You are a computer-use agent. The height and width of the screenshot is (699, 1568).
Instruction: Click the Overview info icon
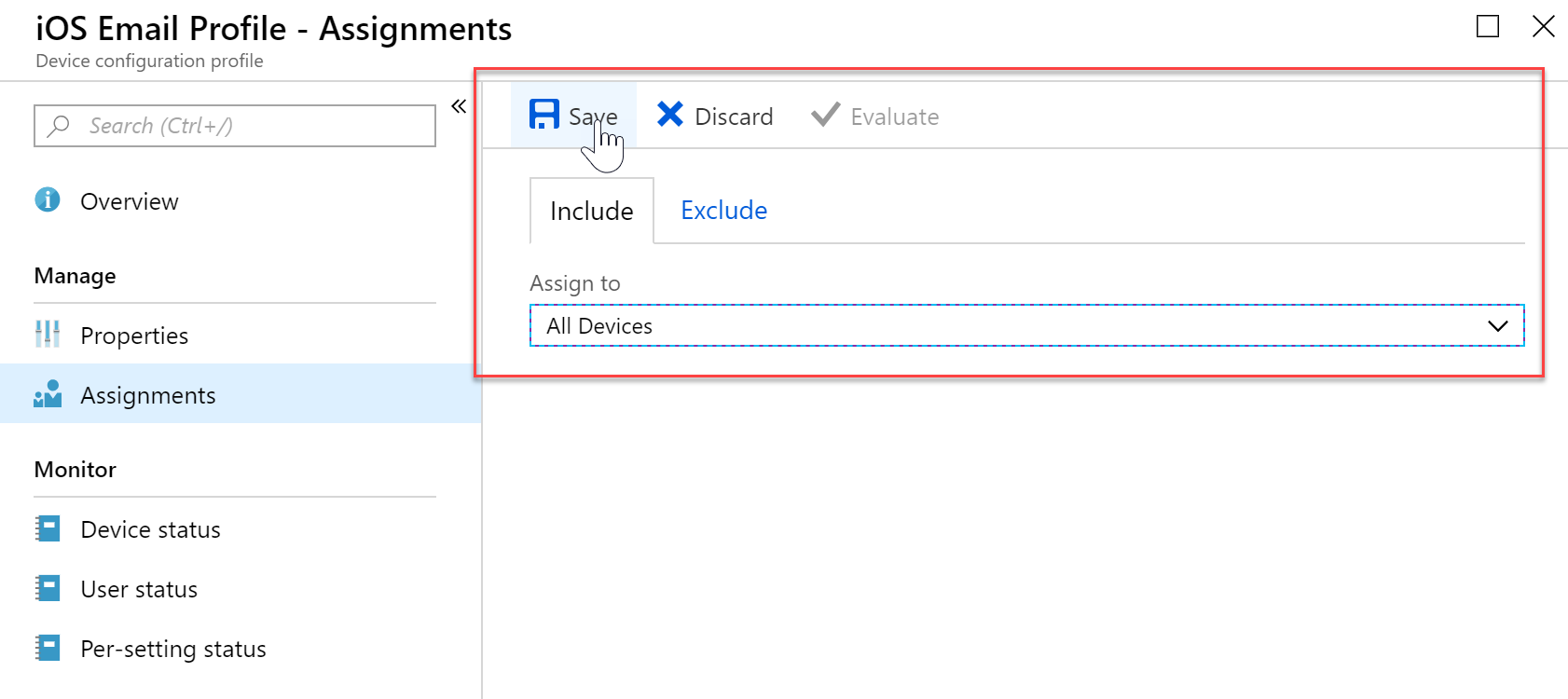pyautogui.click(x=48, y=199)
